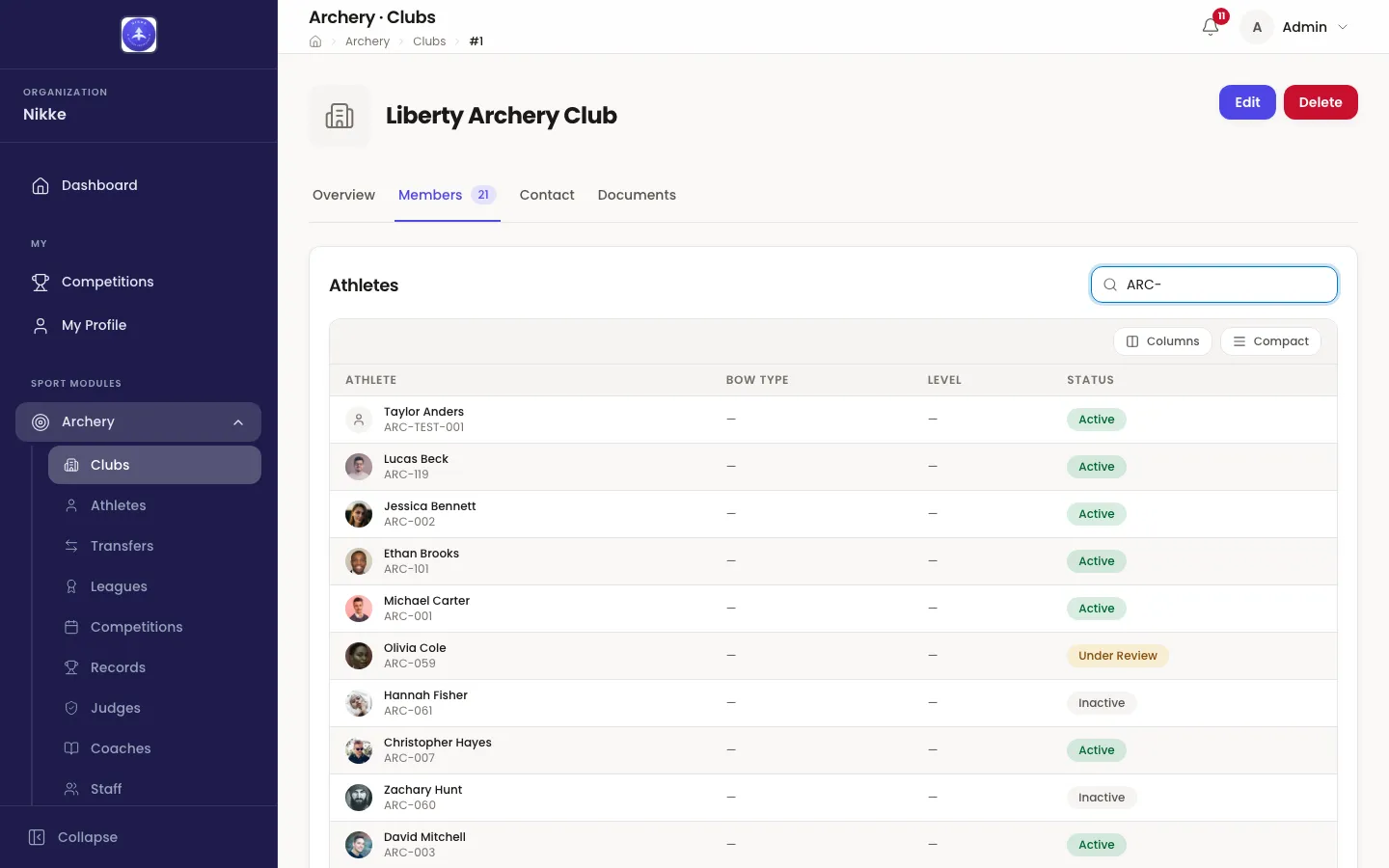
Task: Click the Compact density lines icon
Action: (1239, 341)
